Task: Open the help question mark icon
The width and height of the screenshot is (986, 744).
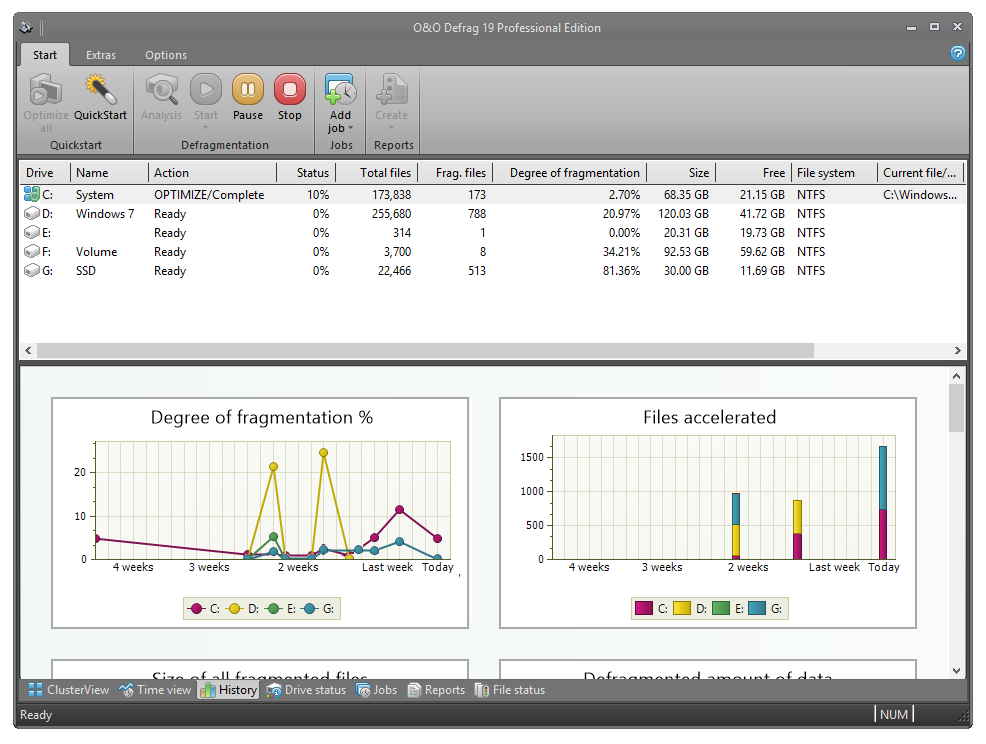Action: 957,54
